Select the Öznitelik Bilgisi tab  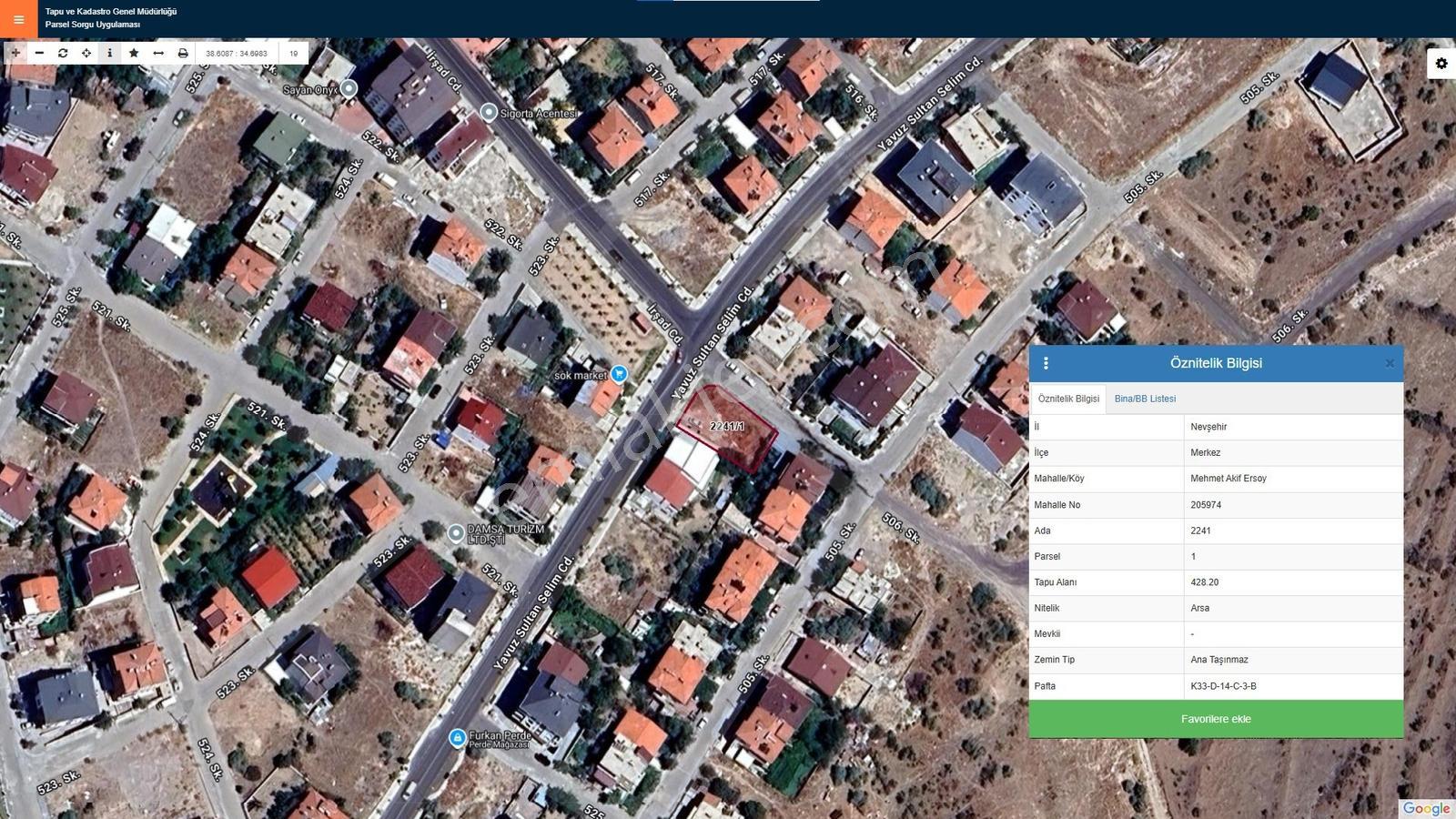click(1068, 399)
